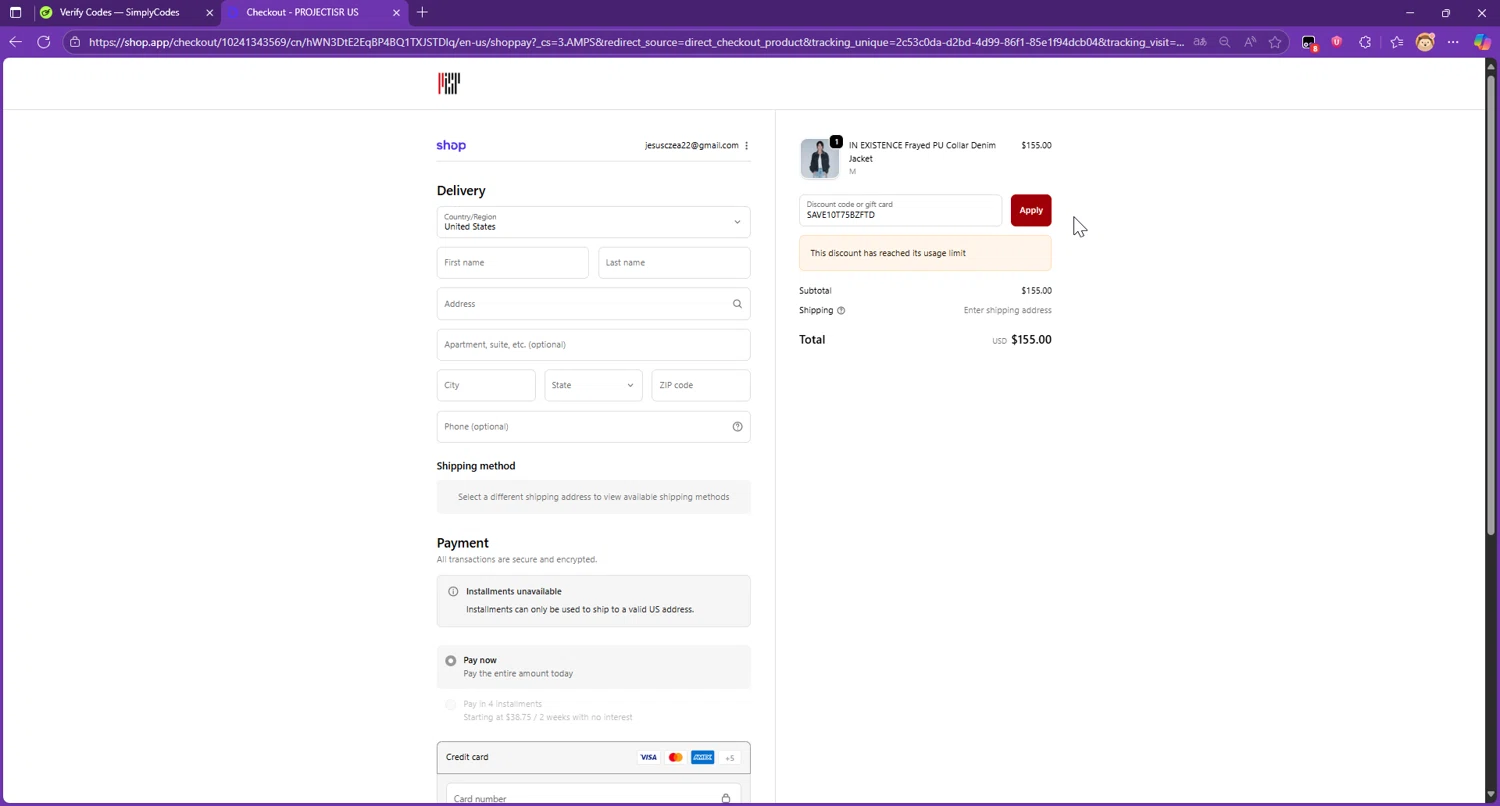The image size is (1500, 806).
Task: Click 'Enter shipping address' text
Action: click(x=1007, y=311)
